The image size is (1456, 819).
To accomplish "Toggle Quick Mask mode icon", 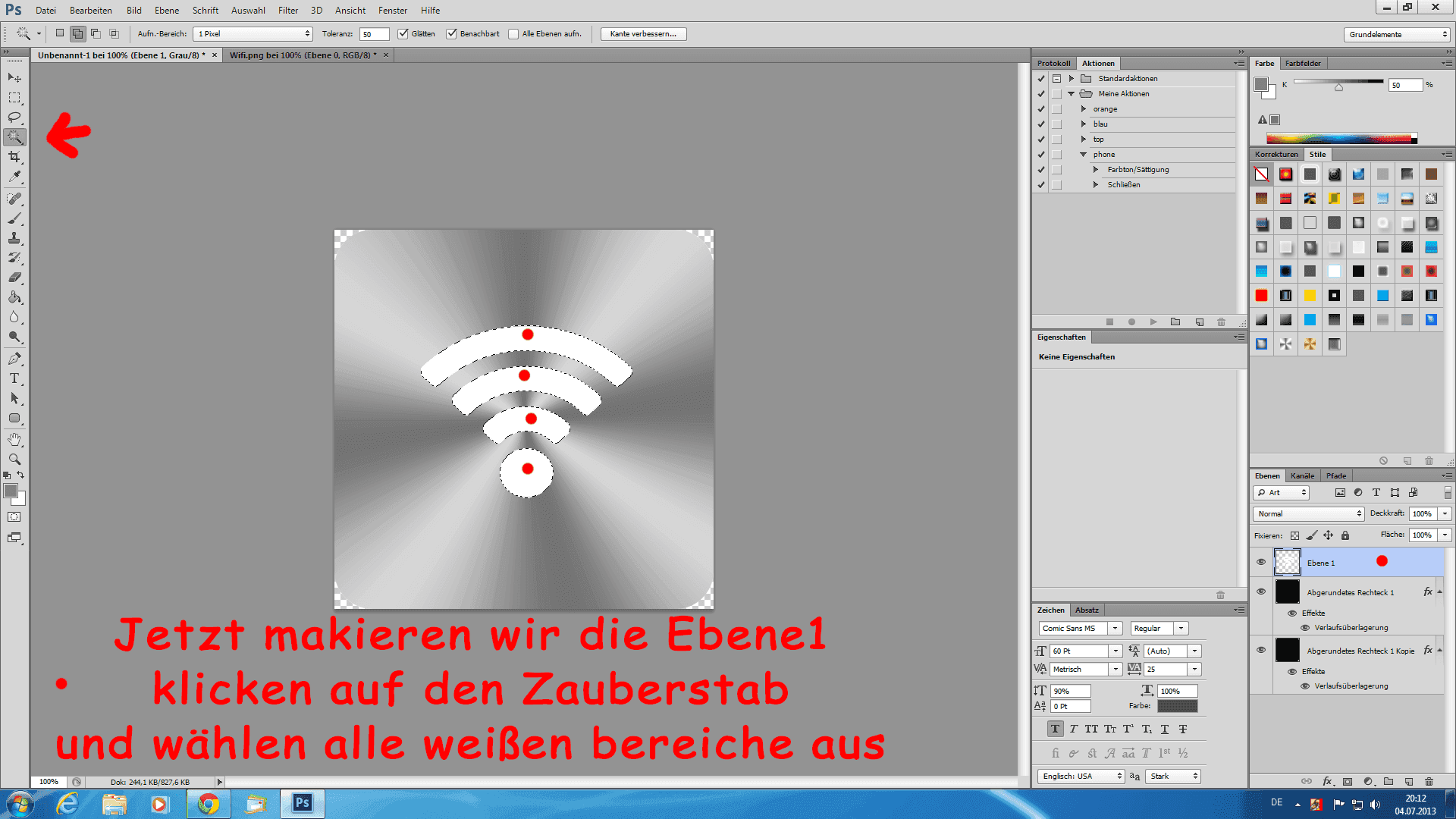I will pyautogui.click(x=14, y=517).
